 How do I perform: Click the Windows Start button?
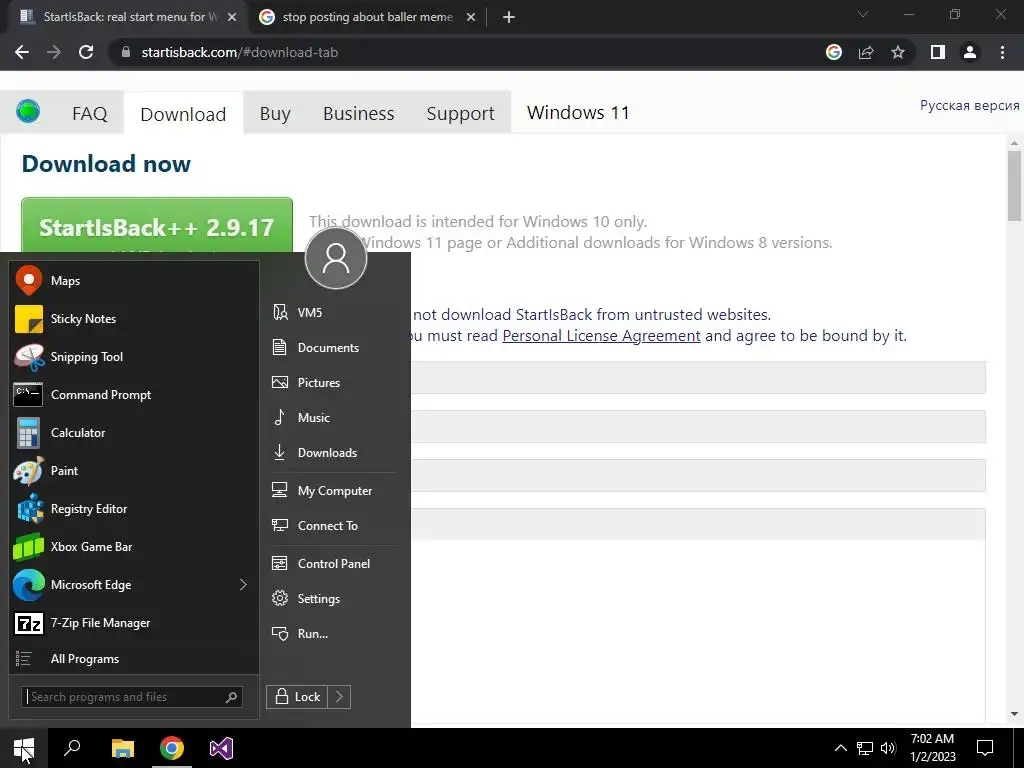(x=24, y=748)
